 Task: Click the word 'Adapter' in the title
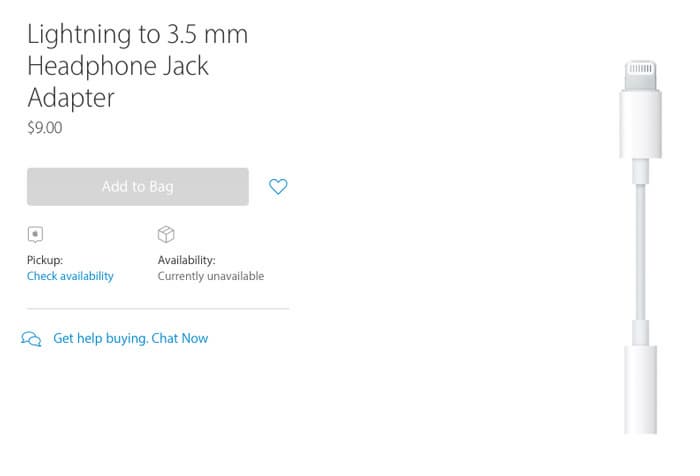pyautogui.click(x=71, y=98)
